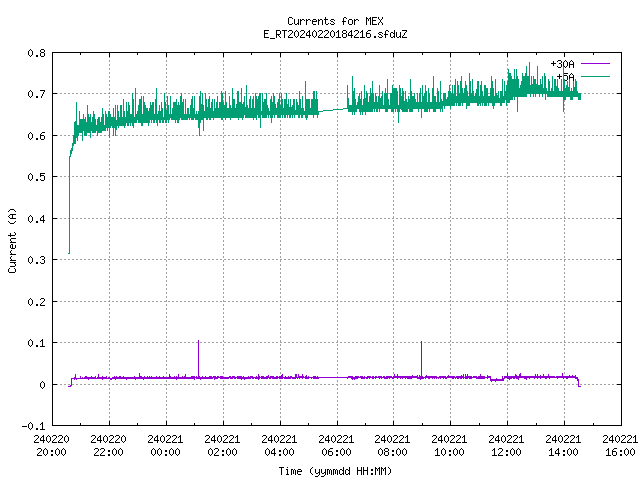Click the 0.2 y-axis tick label
The image size is (640, 480).
pyautogui.click(x=36, y=302)
